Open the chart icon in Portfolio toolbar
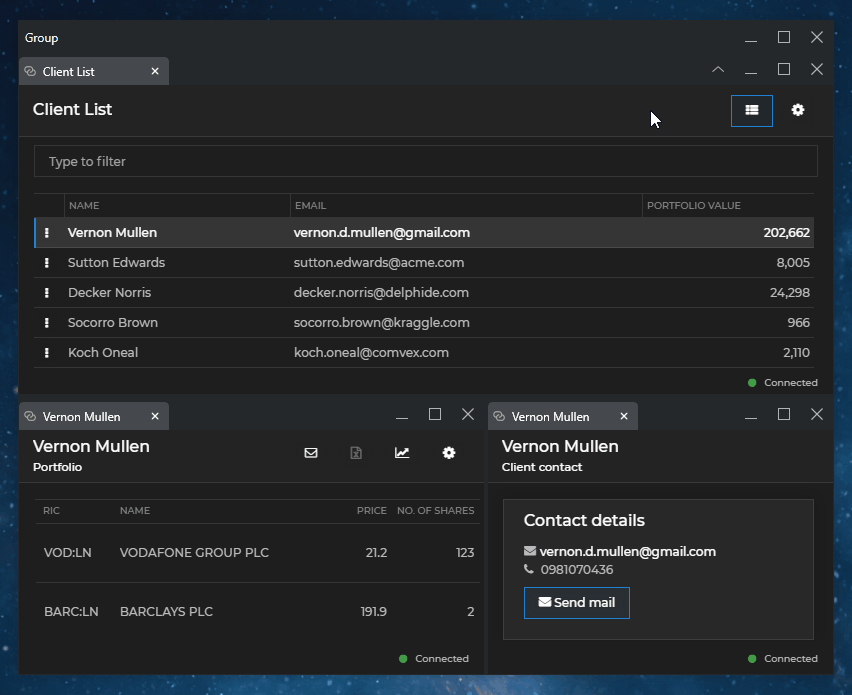The image size is (852, 695). click(402, 453)
